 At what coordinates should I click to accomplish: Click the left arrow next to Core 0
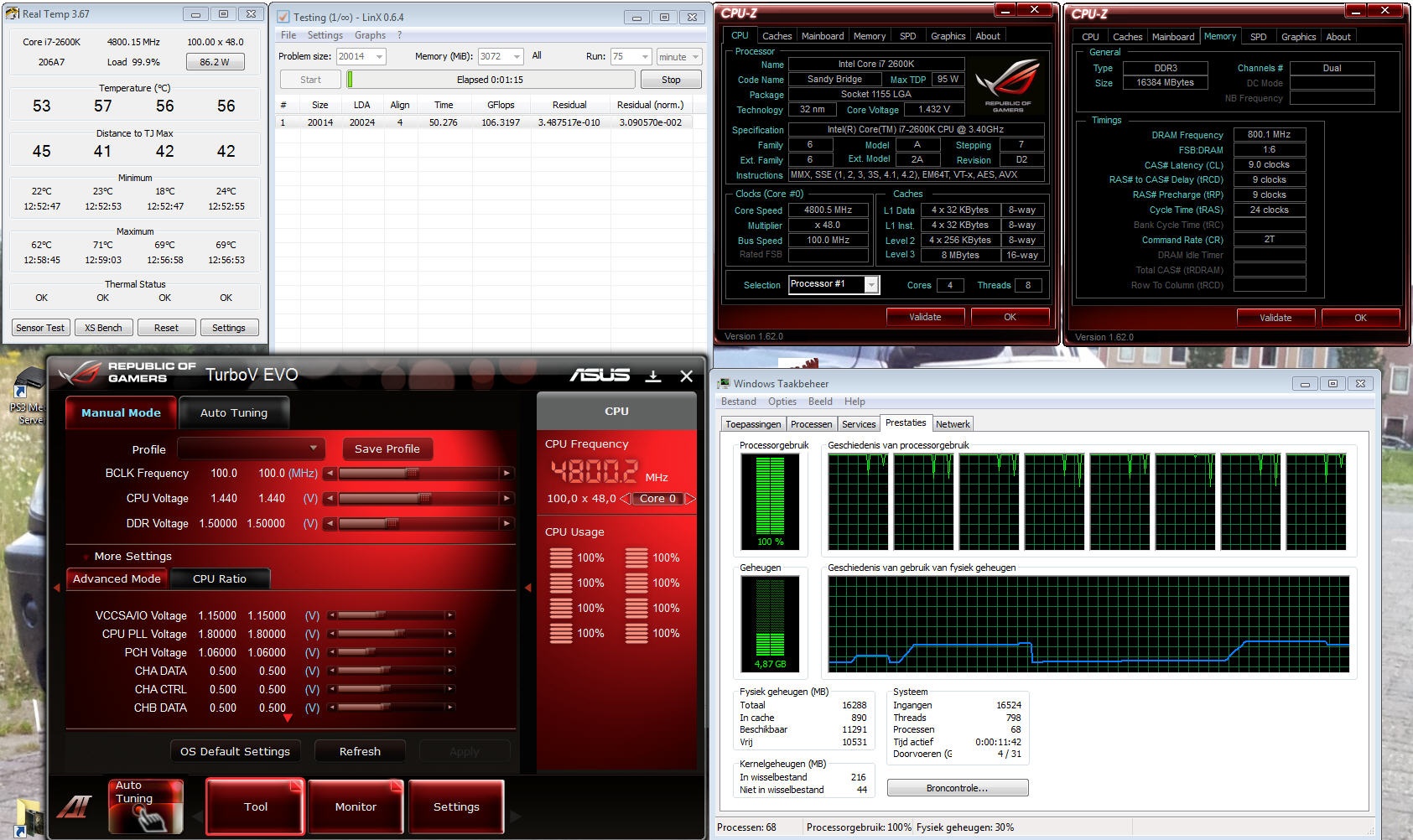625,499
